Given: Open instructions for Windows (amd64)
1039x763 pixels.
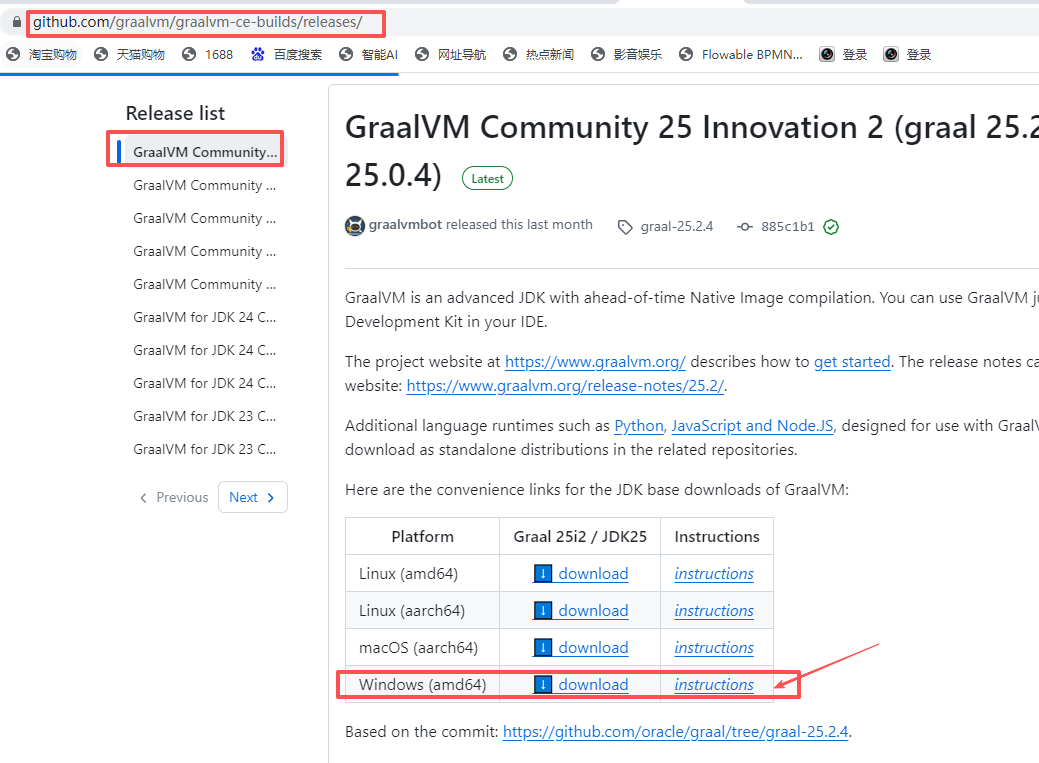Looking at the screenshot, I should pyautogui.click(x=714, y=685).
